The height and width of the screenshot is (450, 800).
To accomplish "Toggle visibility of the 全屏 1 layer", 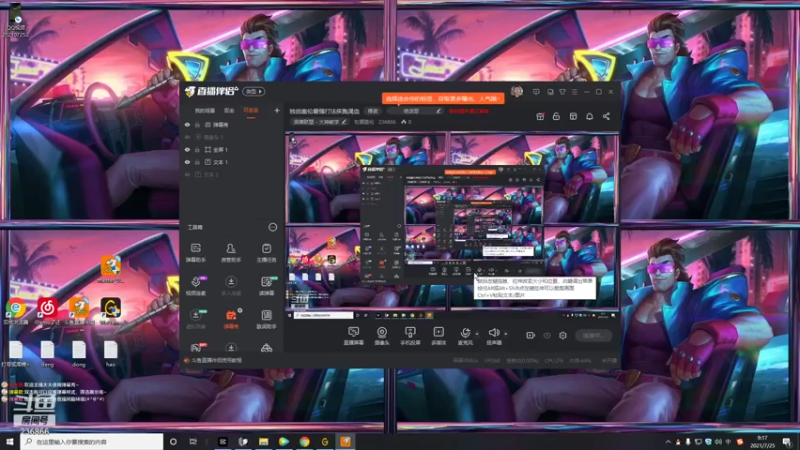I will (x=187, y=149).
